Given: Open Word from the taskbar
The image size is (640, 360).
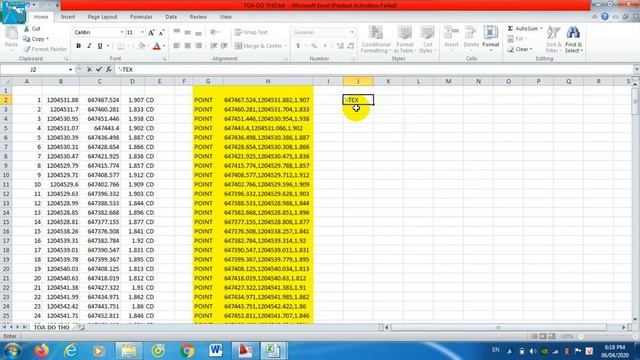Looking at the screenshot, I should click(216, 351).
